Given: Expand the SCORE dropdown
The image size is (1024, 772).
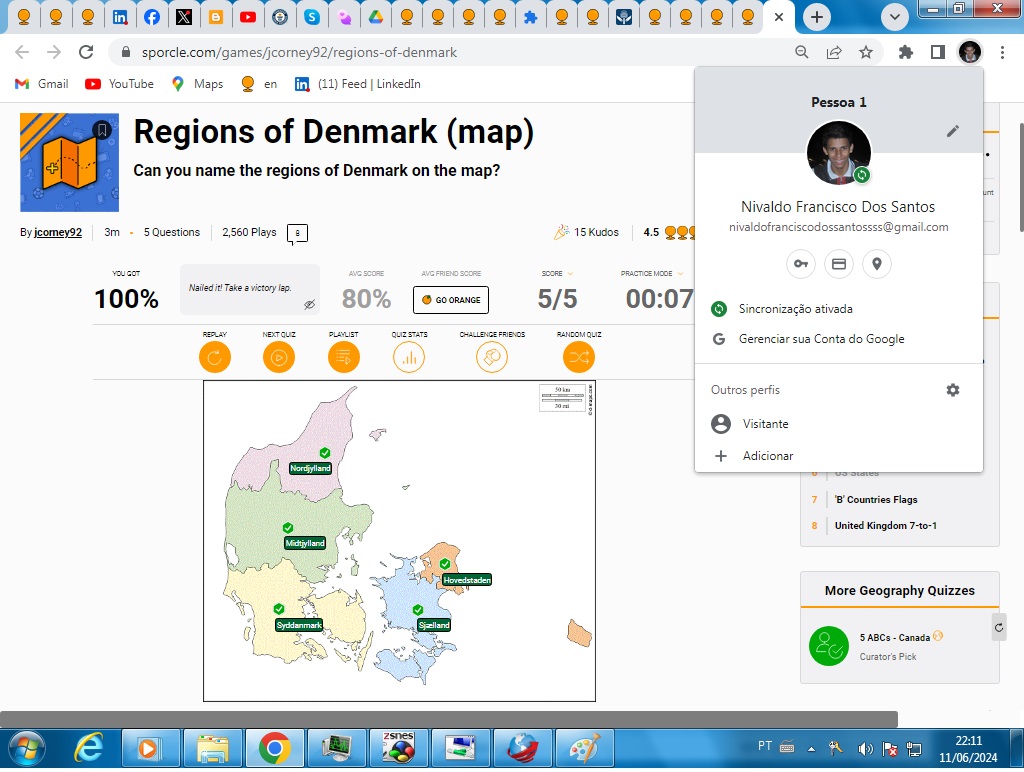Looking at the screenshot, I should 569,275.
